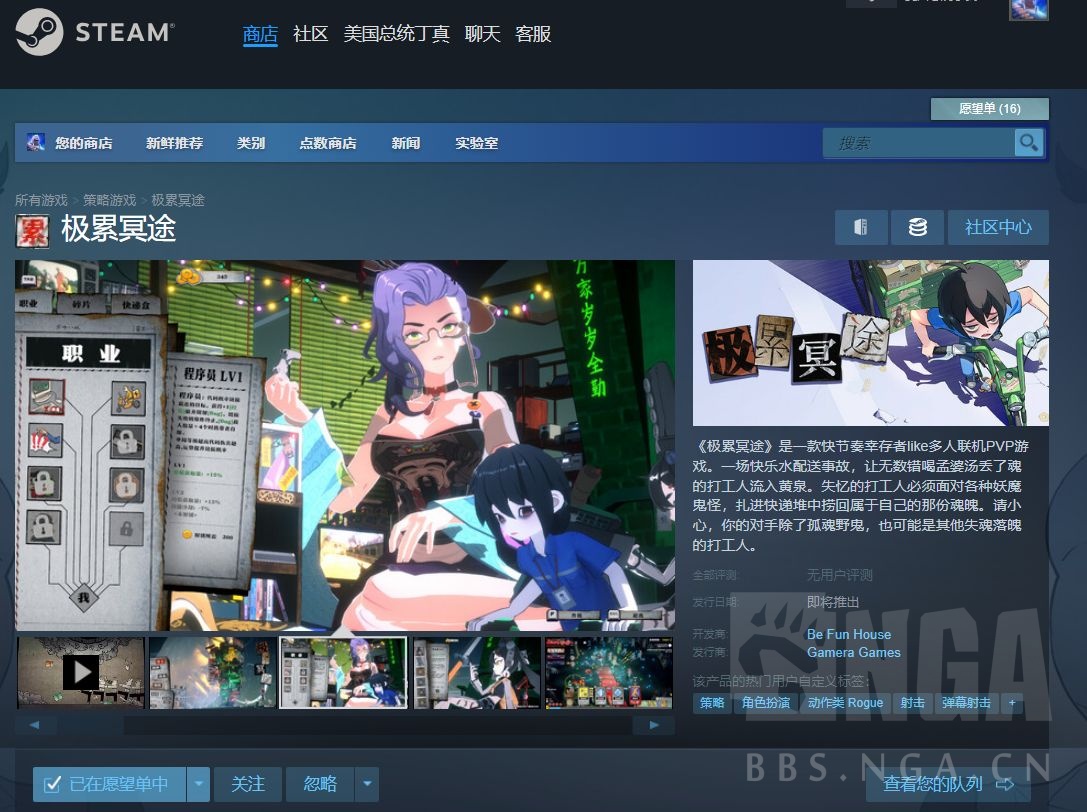
Task: Click the 极累冥途 game icon beside the title
Action: click(x=33, y=232)
